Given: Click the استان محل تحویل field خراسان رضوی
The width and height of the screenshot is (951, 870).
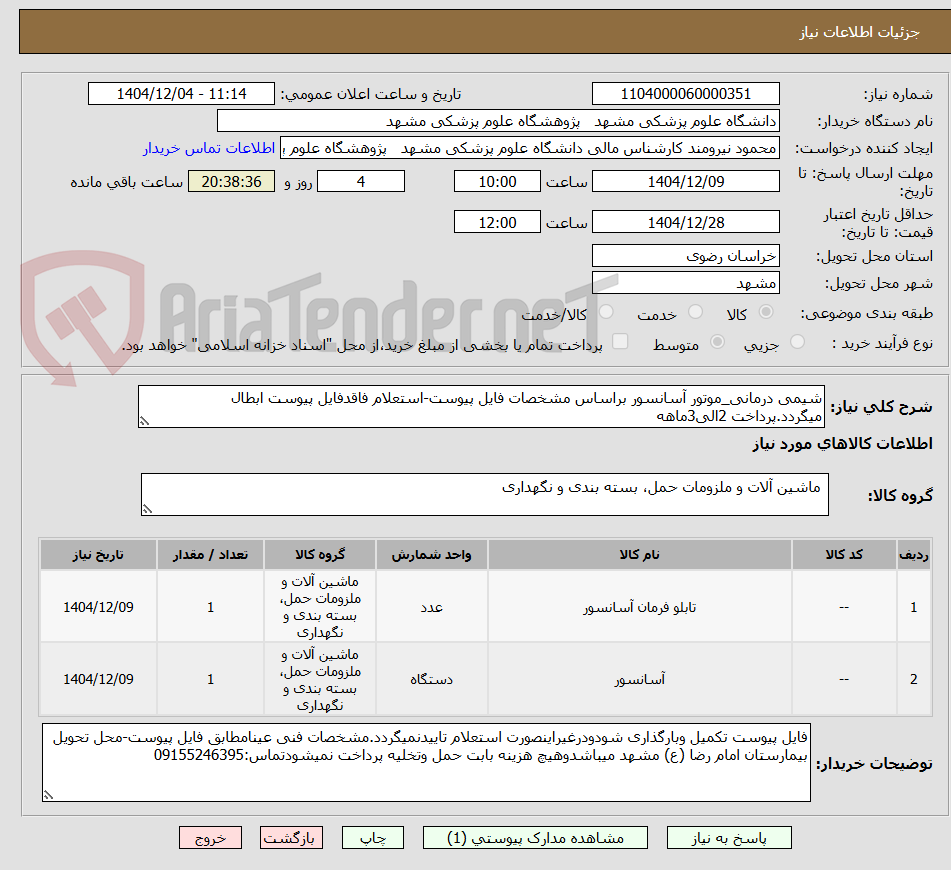Looking at the screenshot, I should tap(686, 256).
